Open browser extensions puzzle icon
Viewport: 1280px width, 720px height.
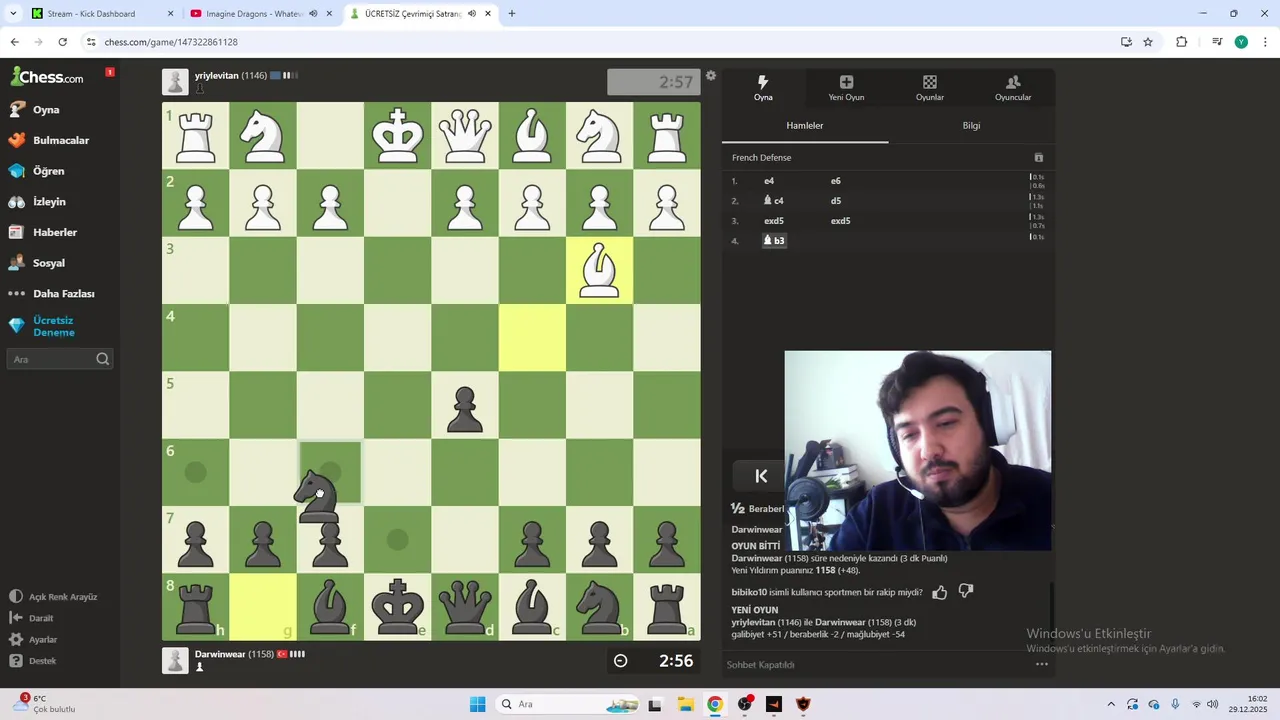tap(1181, 42)
